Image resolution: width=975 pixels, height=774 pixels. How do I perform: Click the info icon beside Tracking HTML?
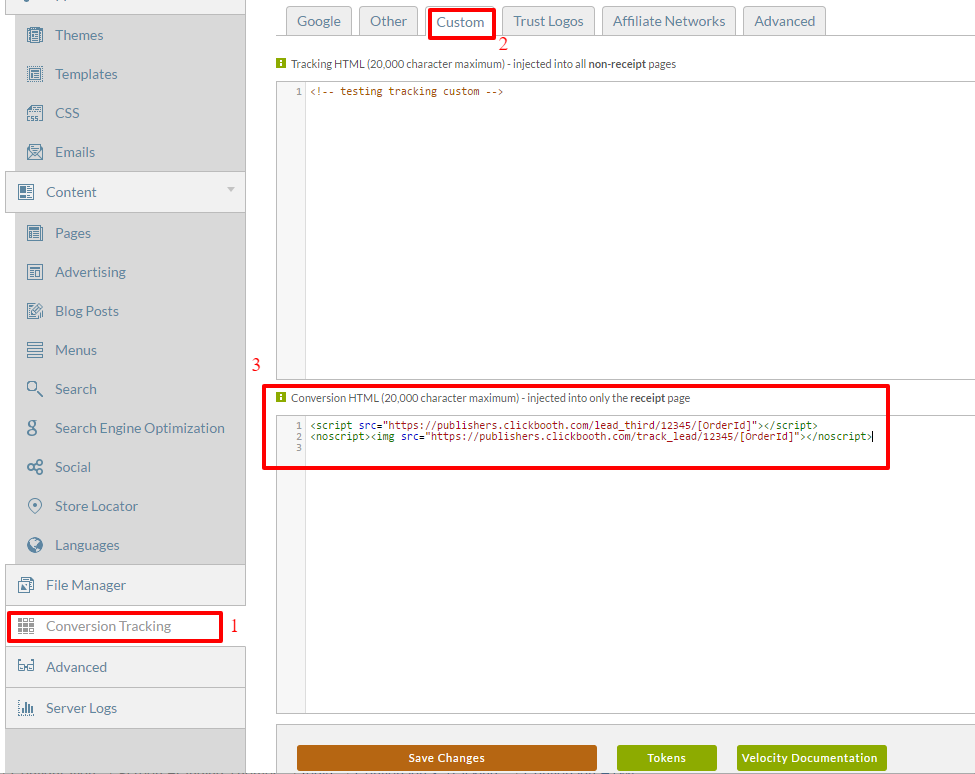point(281,63)
